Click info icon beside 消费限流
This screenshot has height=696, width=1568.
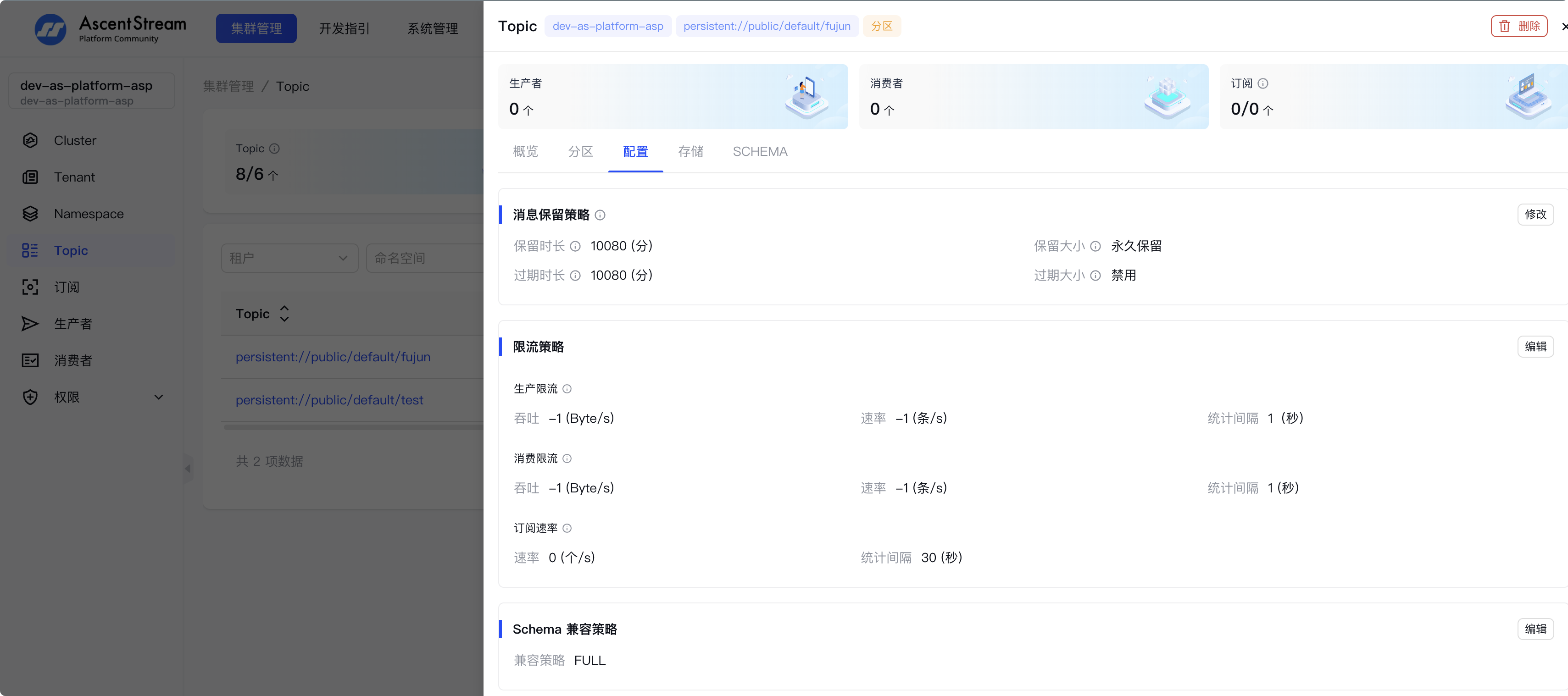pos(567,458)
